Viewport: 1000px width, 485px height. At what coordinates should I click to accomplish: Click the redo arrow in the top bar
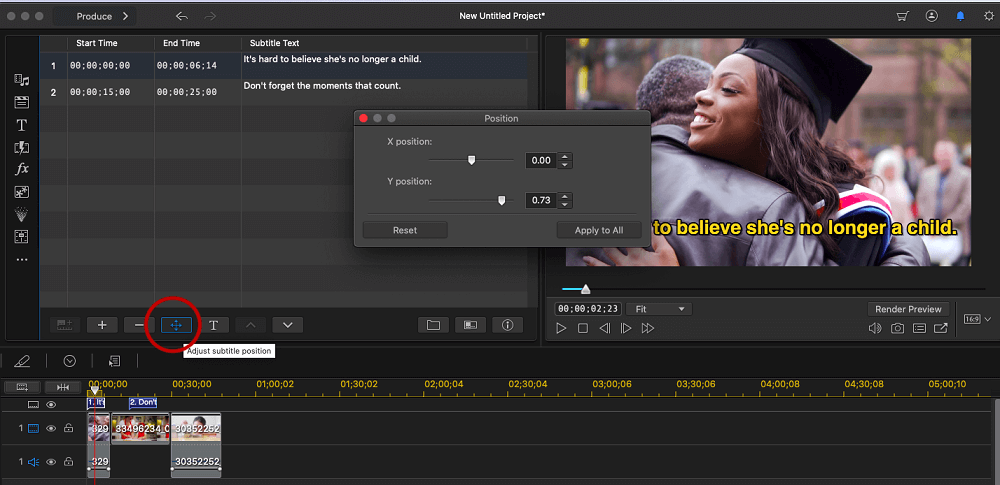[x=210, y=16]
